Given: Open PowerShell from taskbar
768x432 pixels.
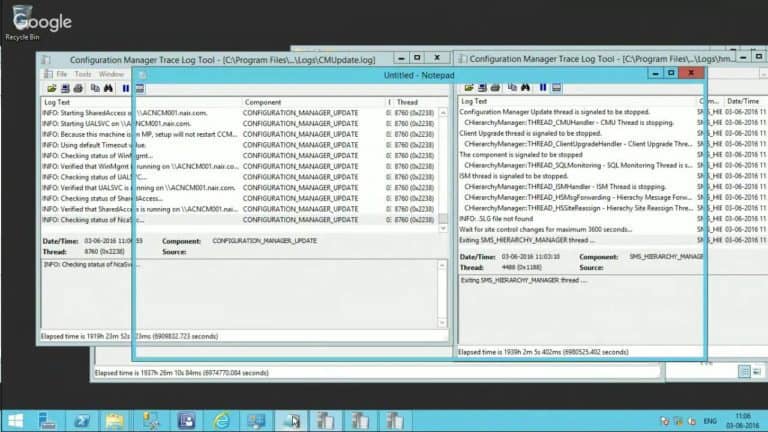Looking at the screenshot, I should (82, 421).
